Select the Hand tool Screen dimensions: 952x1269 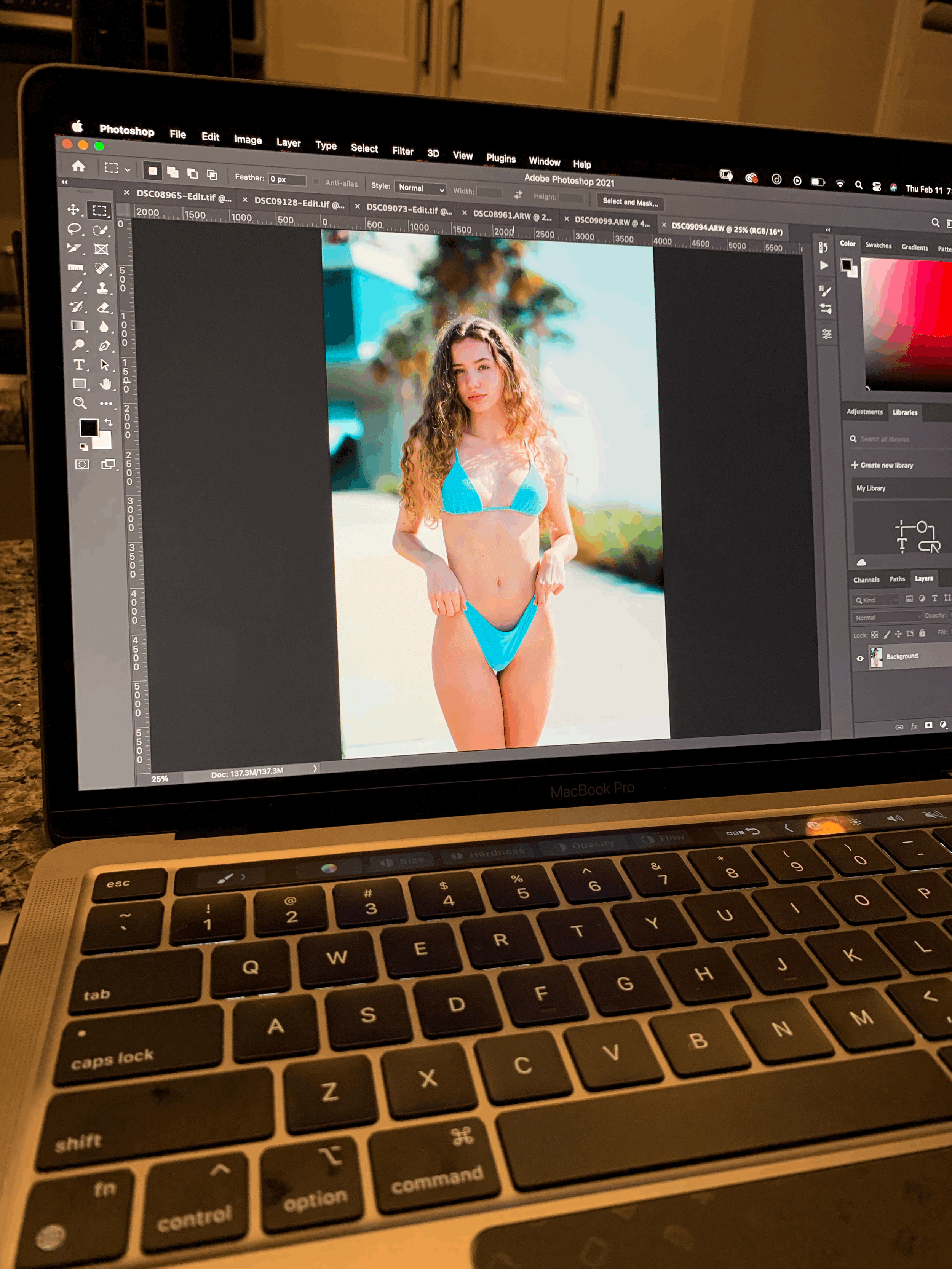105,384
